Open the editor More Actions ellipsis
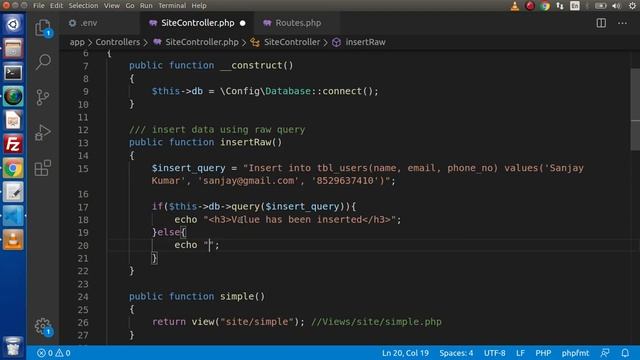Screen dimensions: 640x360 click(x=622, y=23)
